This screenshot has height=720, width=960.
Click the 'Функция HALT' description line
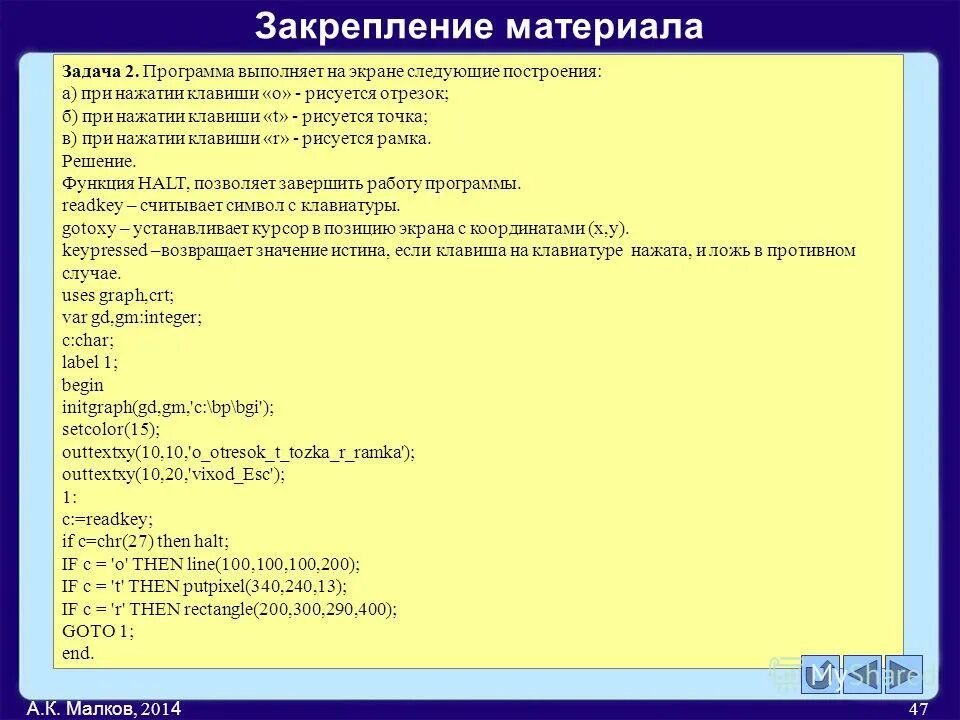(x=291, y=183)
